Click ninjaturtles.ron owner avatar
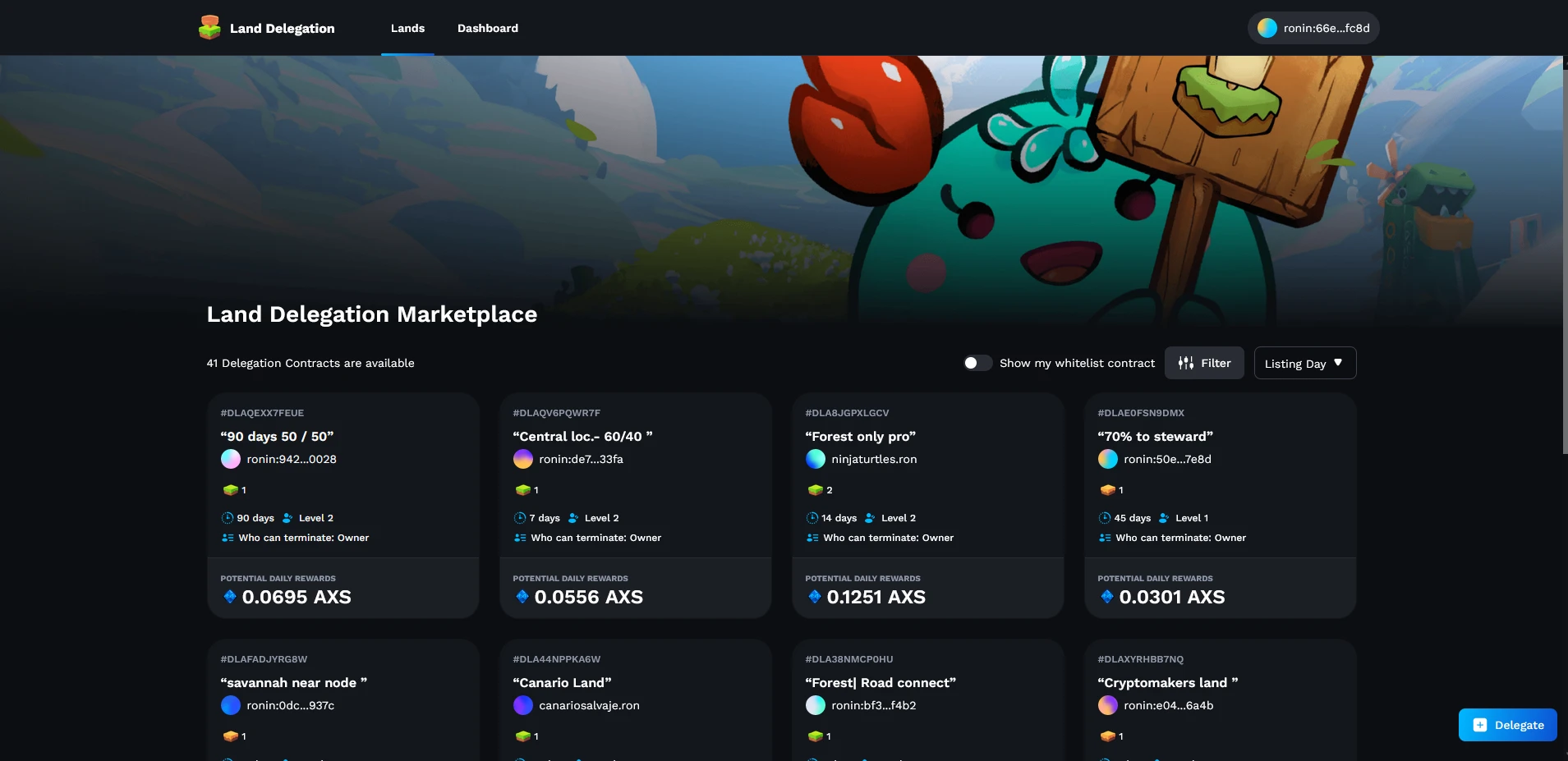The image size is (1568, 761). point(815,459)
